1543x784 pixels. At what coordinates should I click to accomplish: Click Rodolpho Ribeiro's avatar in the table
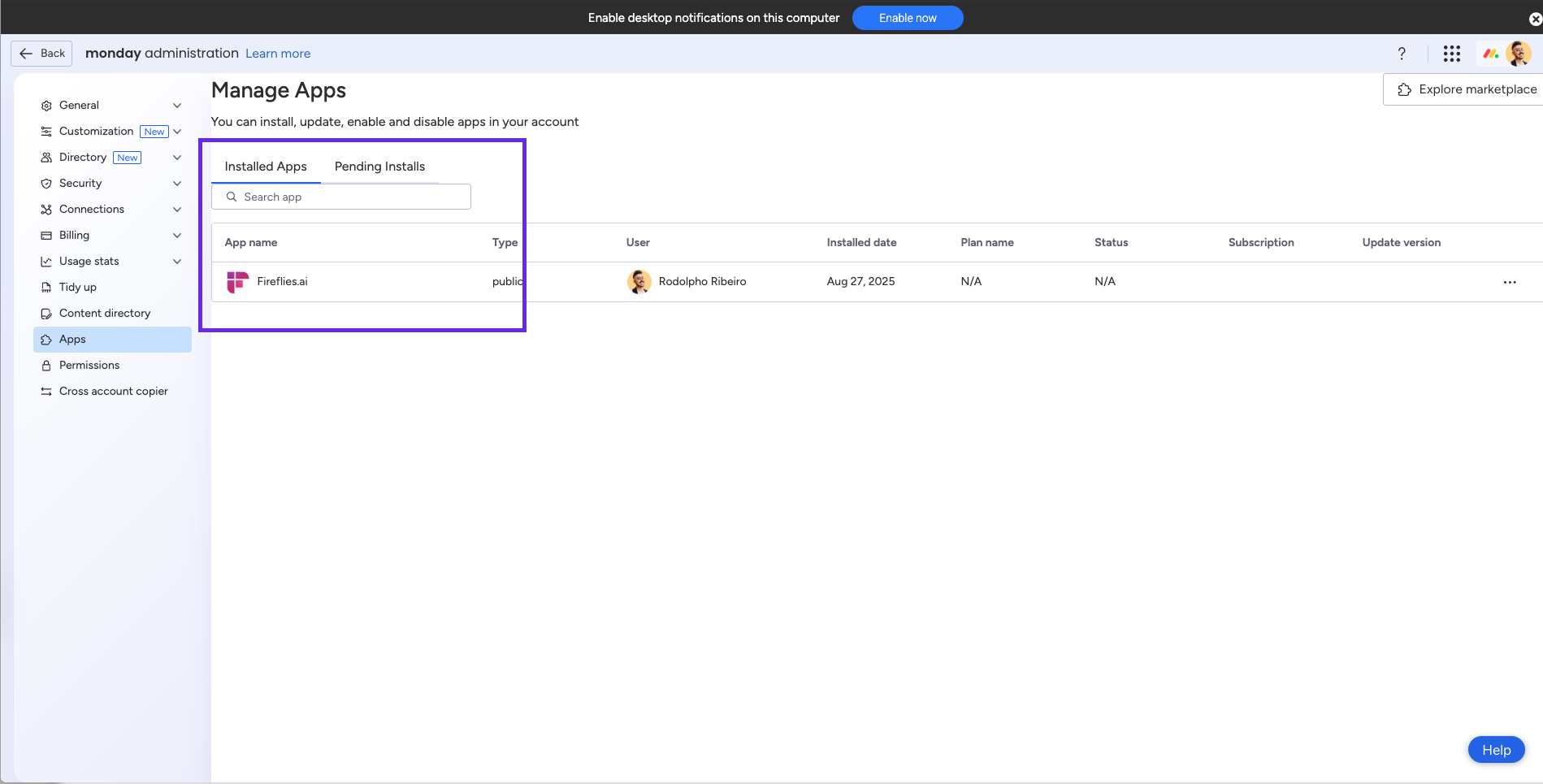639,282
